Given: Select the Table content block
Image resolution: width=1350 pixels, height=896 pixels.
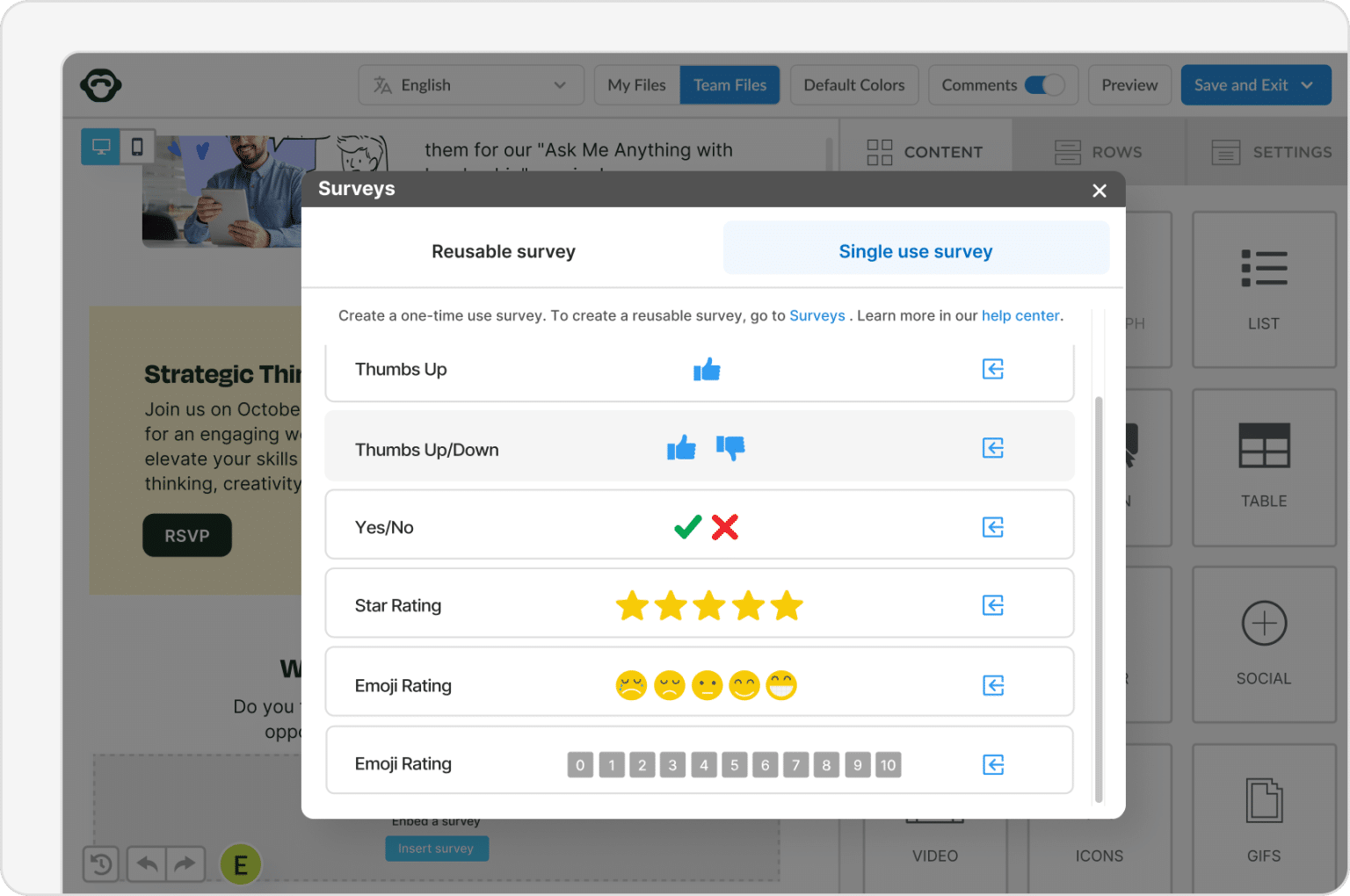Looking at the screenshot, I should [x=1264, y=466].
